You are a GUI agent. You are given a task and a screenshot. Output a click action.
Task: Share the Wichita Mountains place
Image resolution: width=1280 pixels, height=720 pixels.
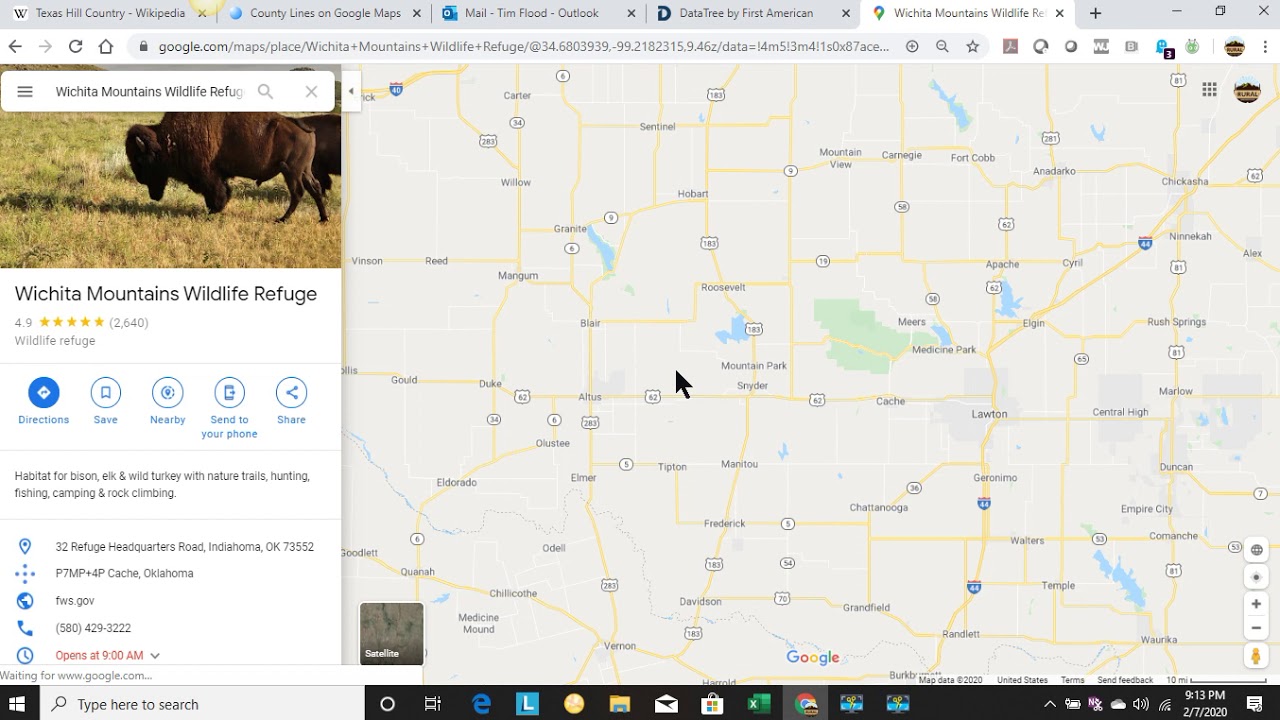291,402
